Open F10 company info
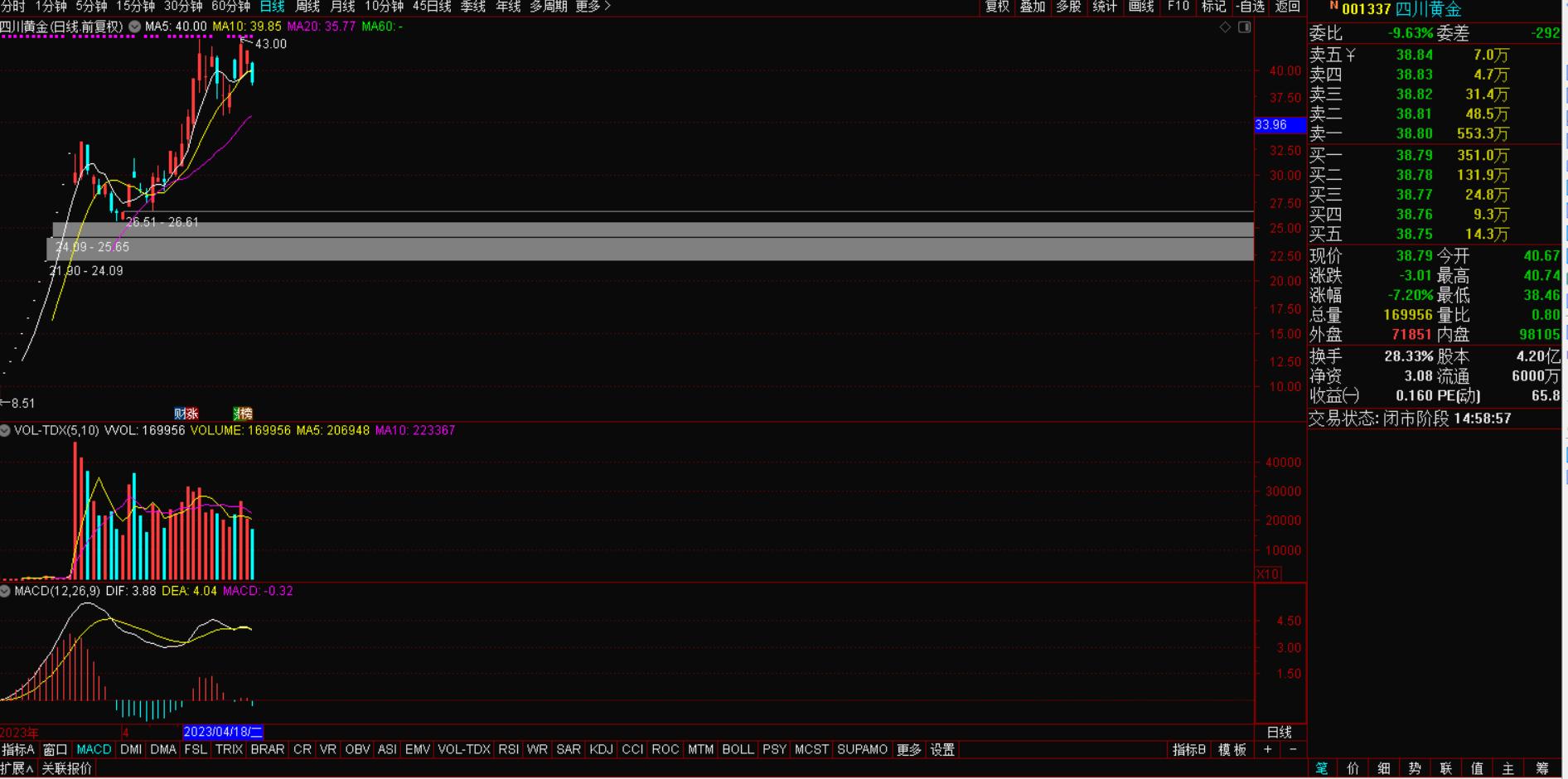This screenshot has height=779, width=1568. tap(1178, 7)
